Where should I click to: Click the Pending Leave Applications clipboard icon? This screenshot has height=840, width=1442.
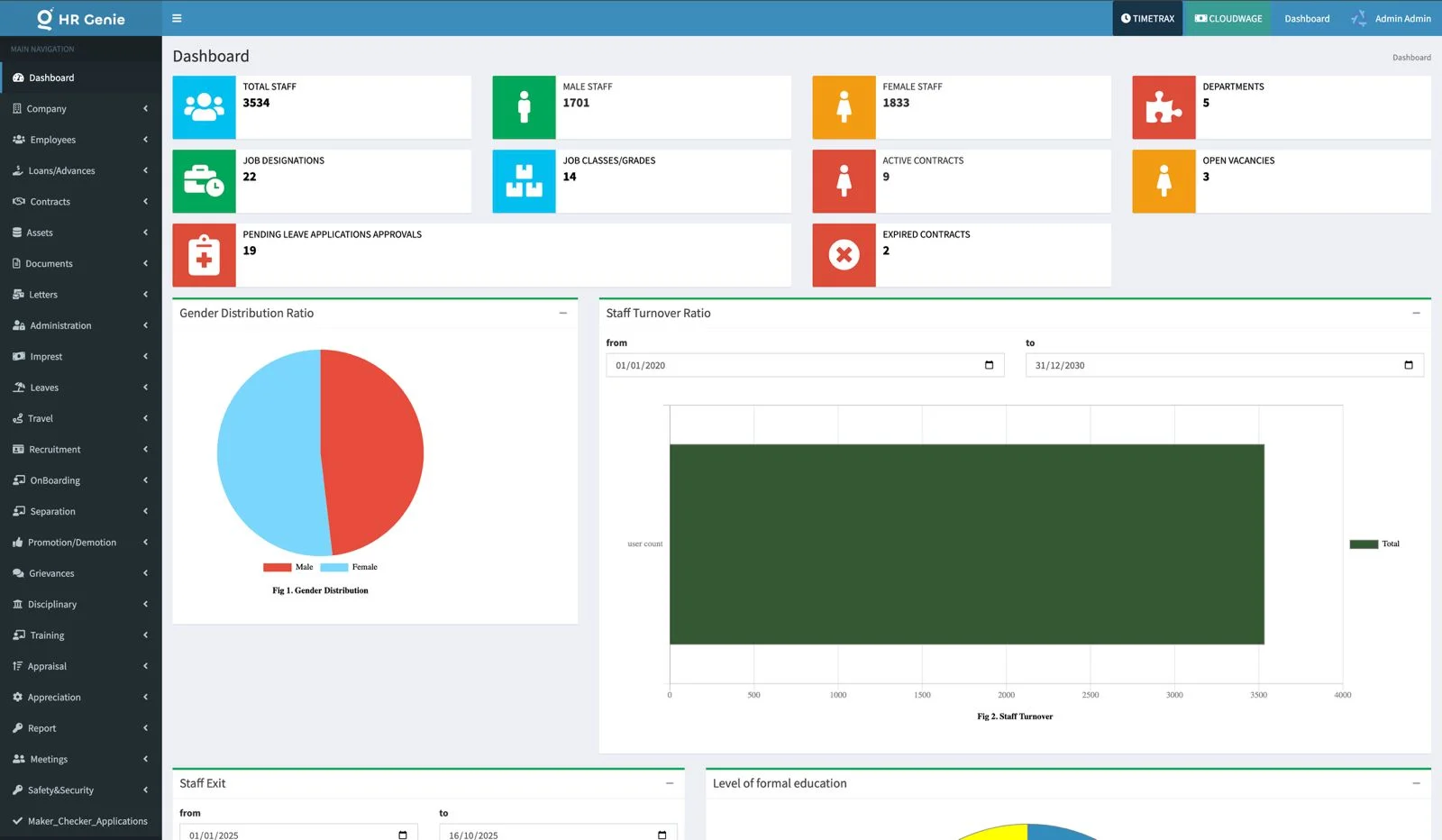204,255
